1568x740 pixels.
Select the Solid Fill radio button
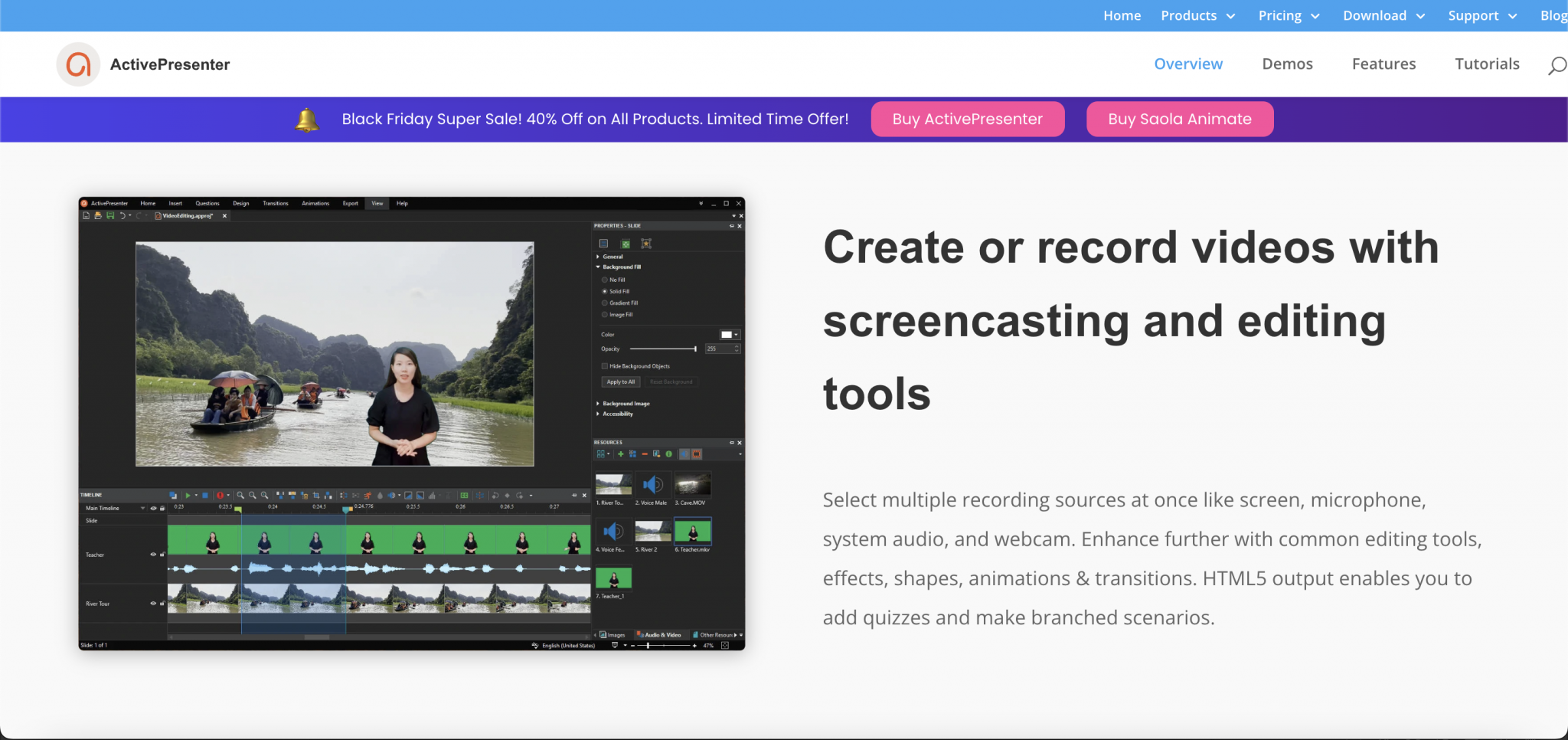tap(605, 292)
